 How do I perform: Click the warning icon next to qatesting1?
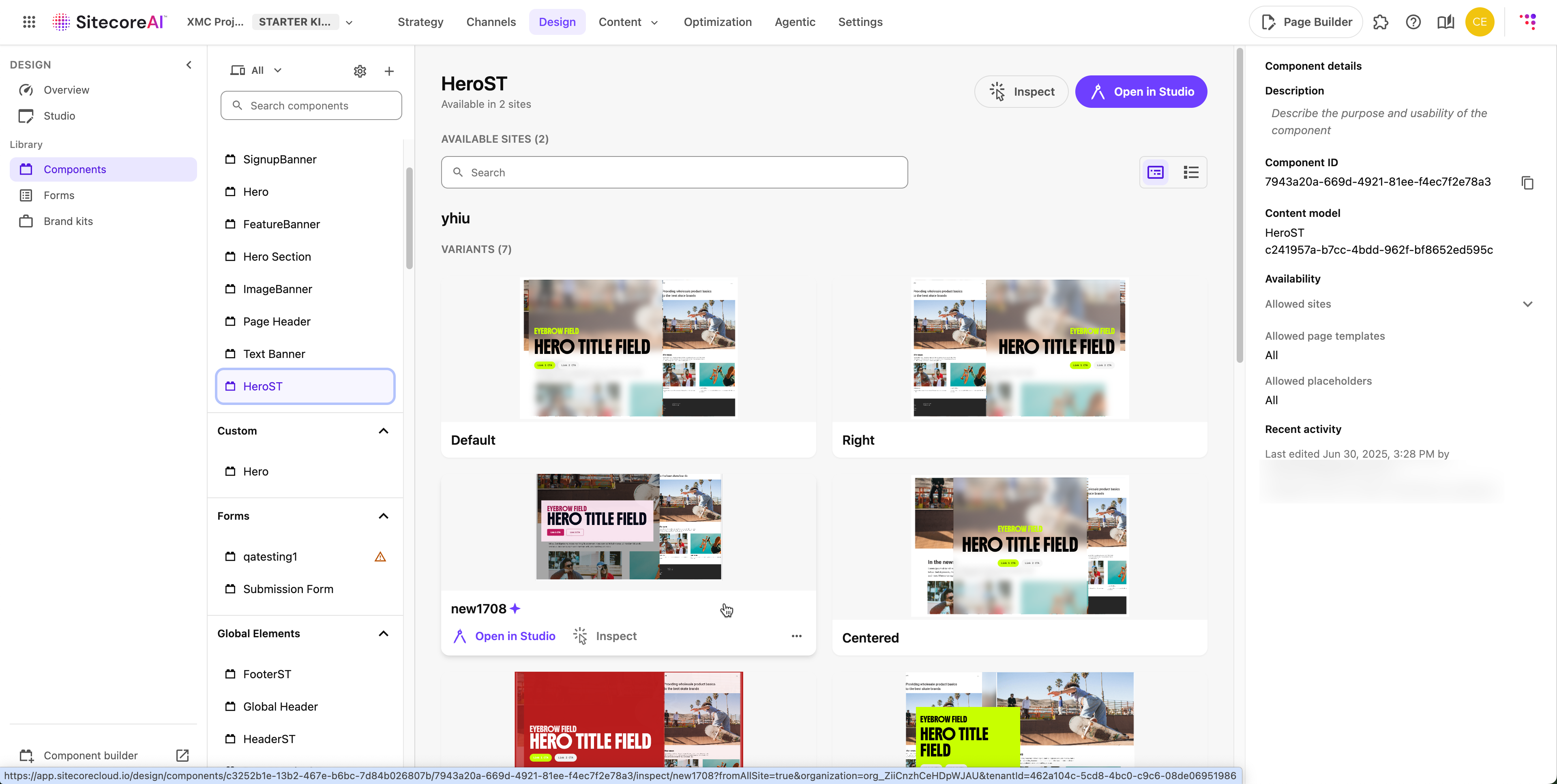coord(380,557)
